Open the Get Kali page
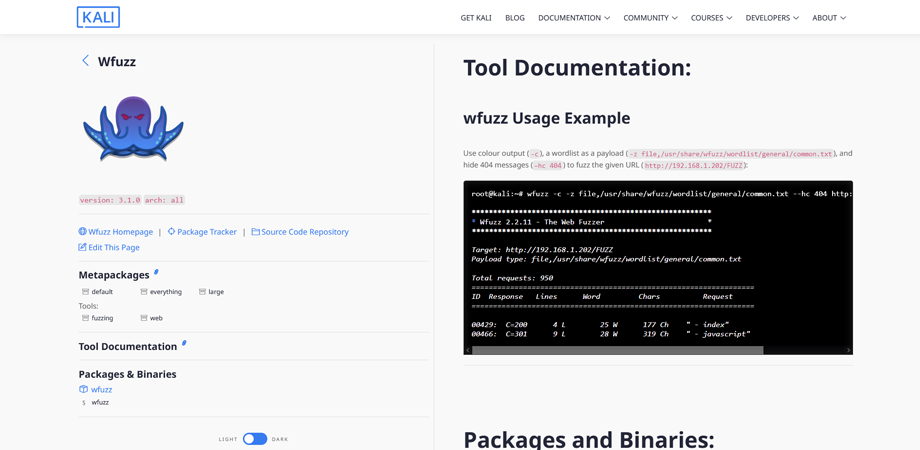 [x=476, y=18]
